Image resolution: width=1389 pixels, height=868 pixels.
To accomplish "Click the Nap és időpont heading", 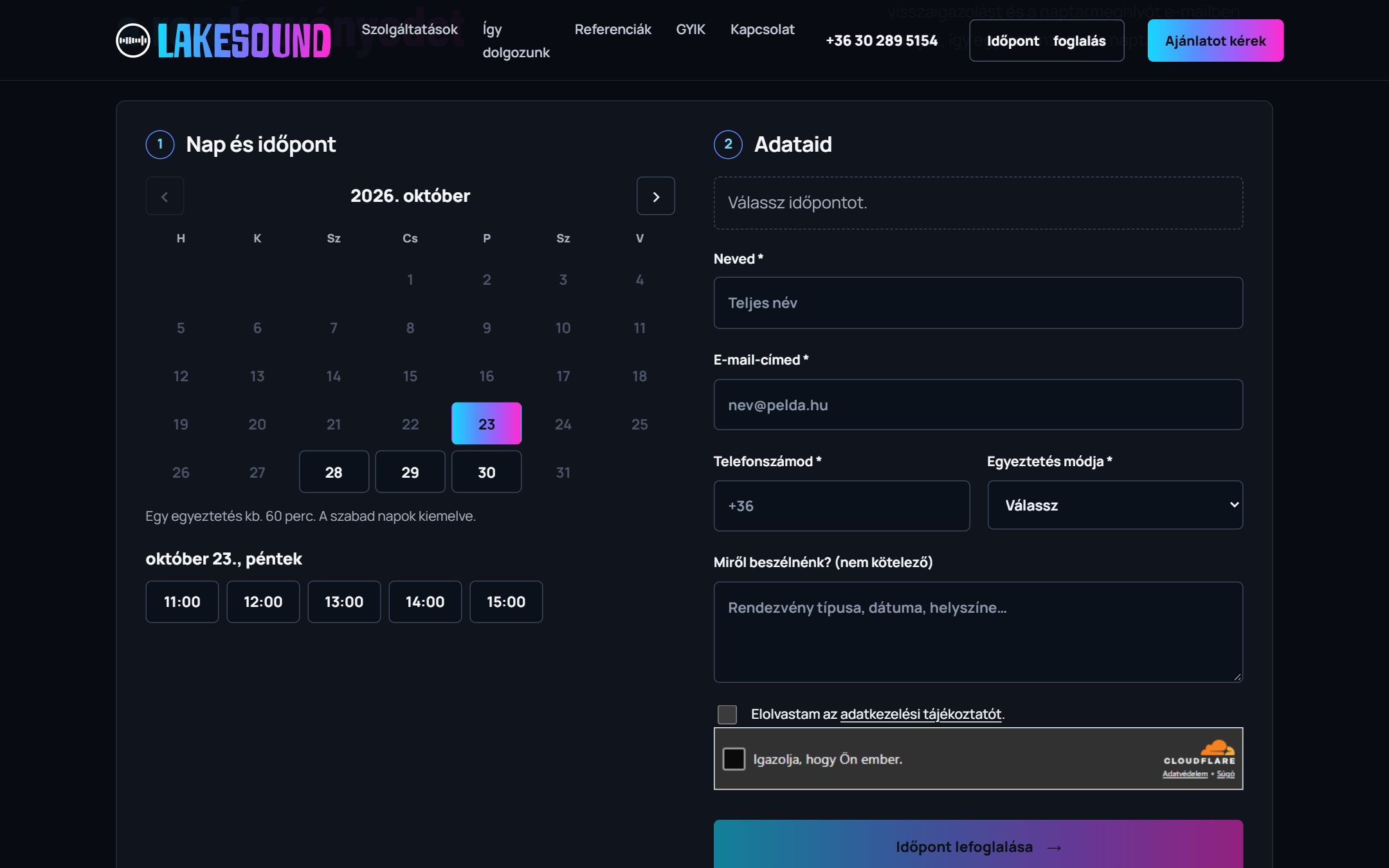I will pyautogui.click(x=260, y=145).
